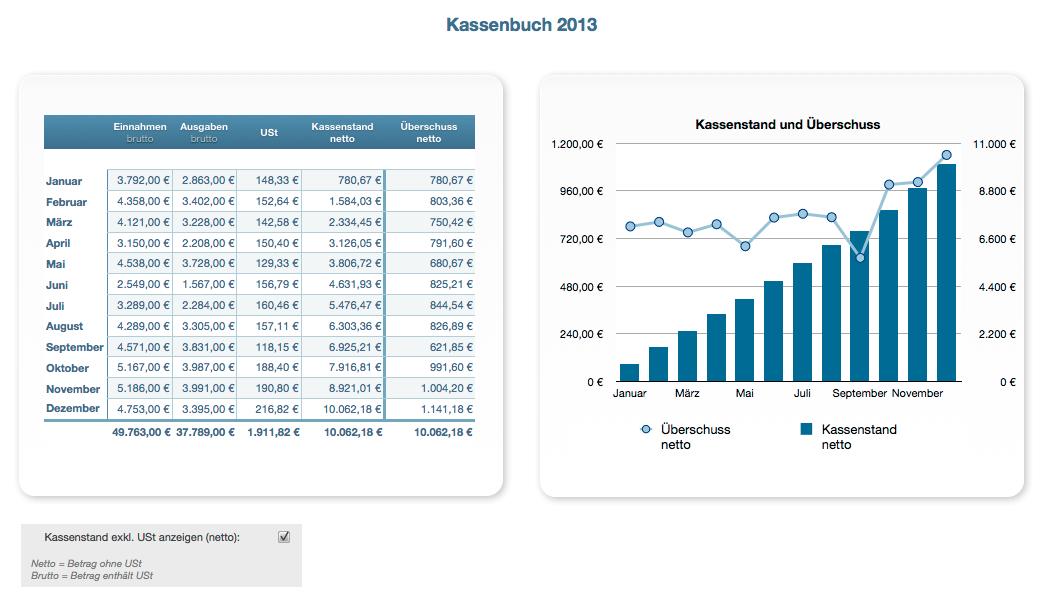Select the Überschuss netto column header
1052x601 pixels.
point(428,131)
